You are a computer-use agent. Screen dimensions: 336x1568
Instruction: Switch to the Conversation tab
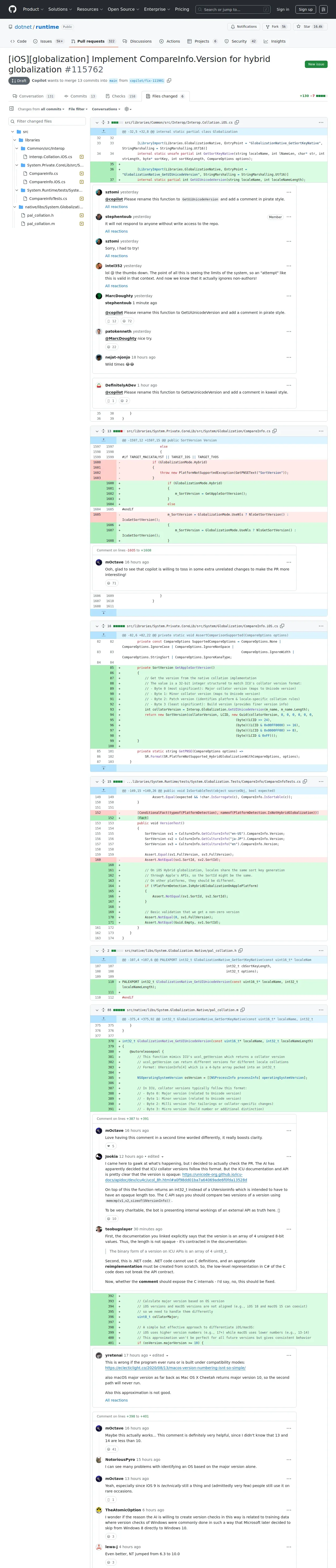(34, 96)
